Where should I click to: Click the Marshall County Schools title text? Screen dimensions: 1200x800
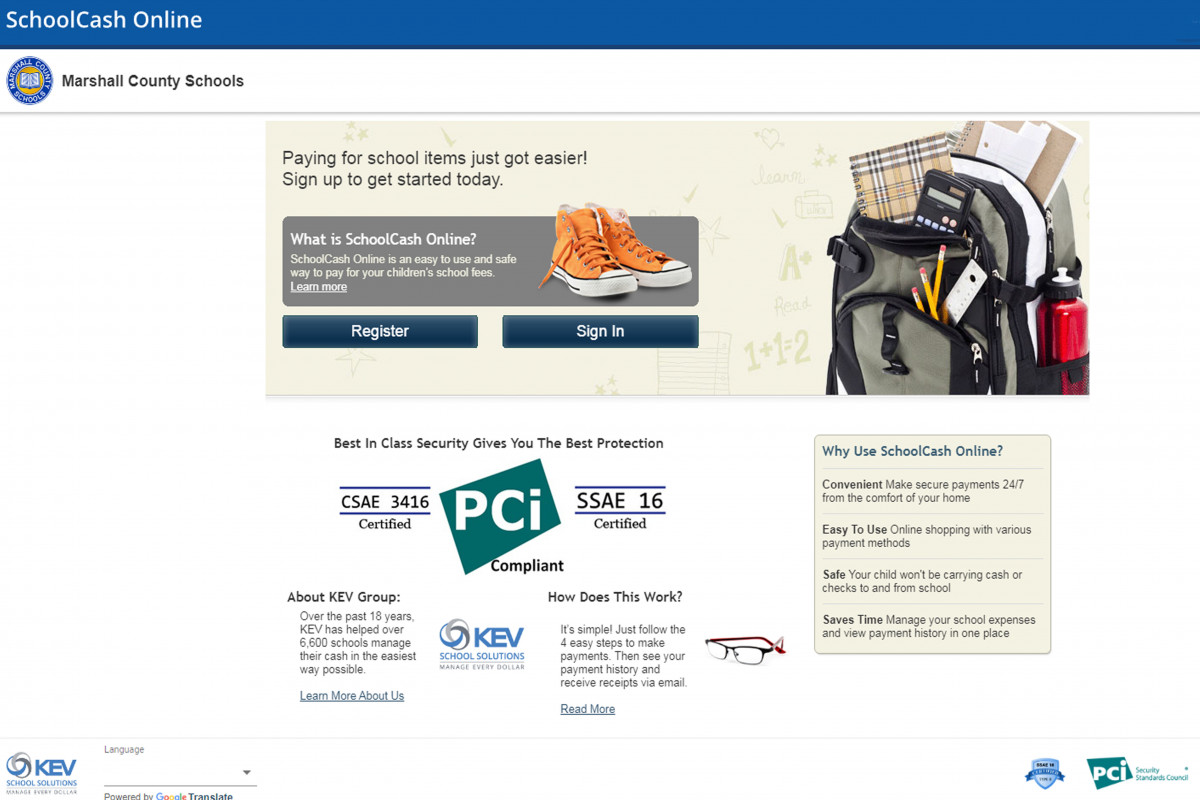coord(153,81)
